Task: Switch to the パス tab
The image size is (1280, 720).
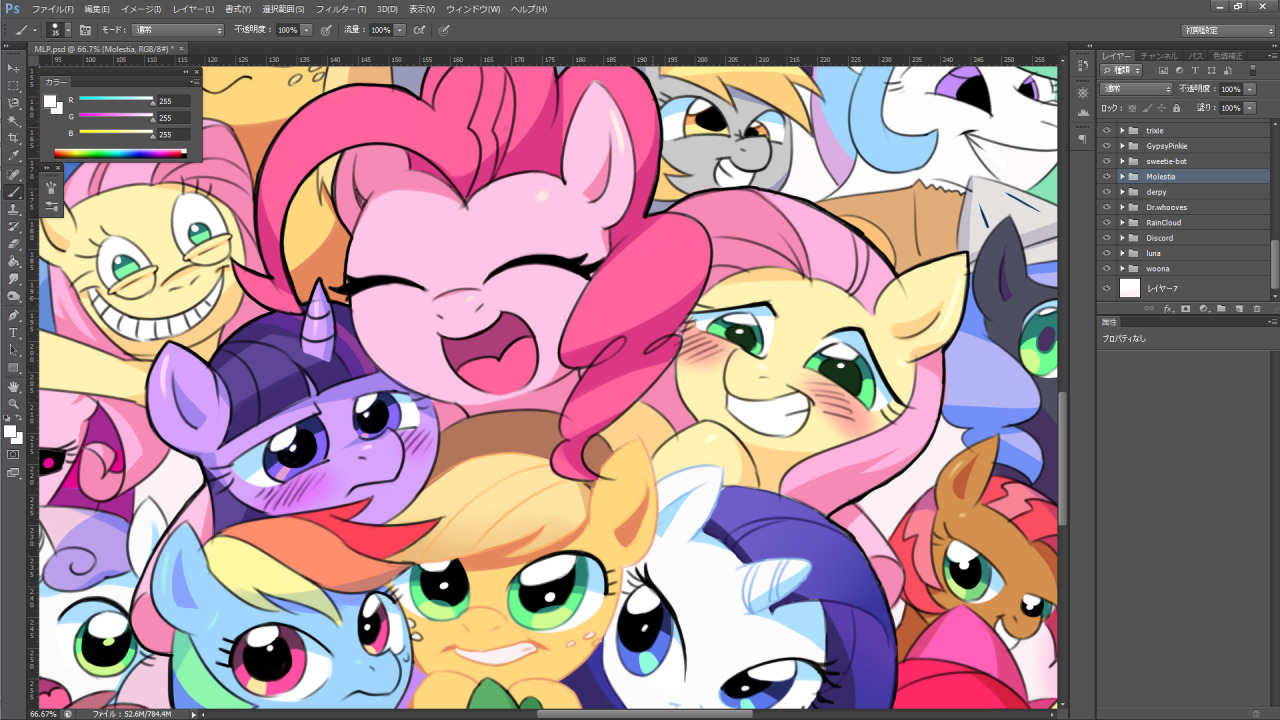Action: pyautogui.click(x=1196, y=56)
